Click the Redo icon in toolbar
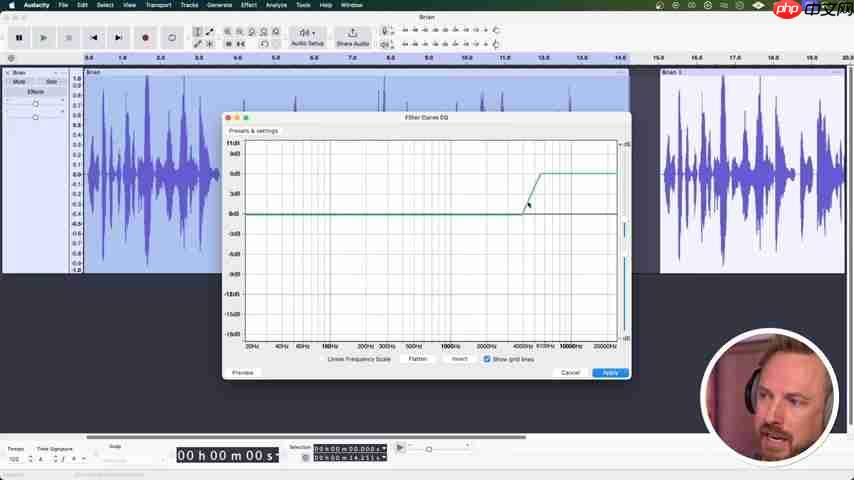854x480 pixels. tap(276, 44)
